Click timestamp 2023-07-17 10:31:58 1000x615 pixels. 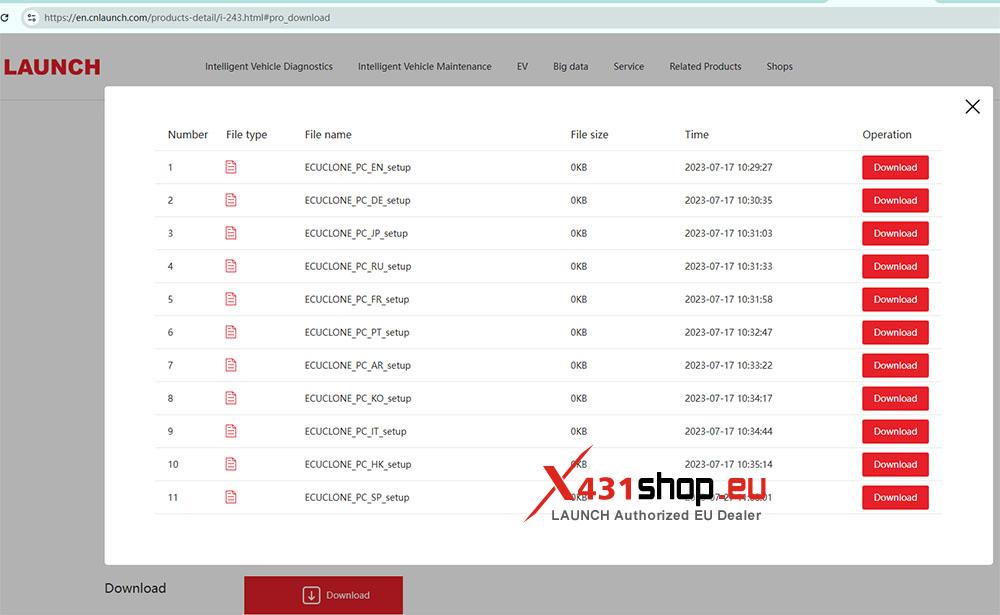728,299
